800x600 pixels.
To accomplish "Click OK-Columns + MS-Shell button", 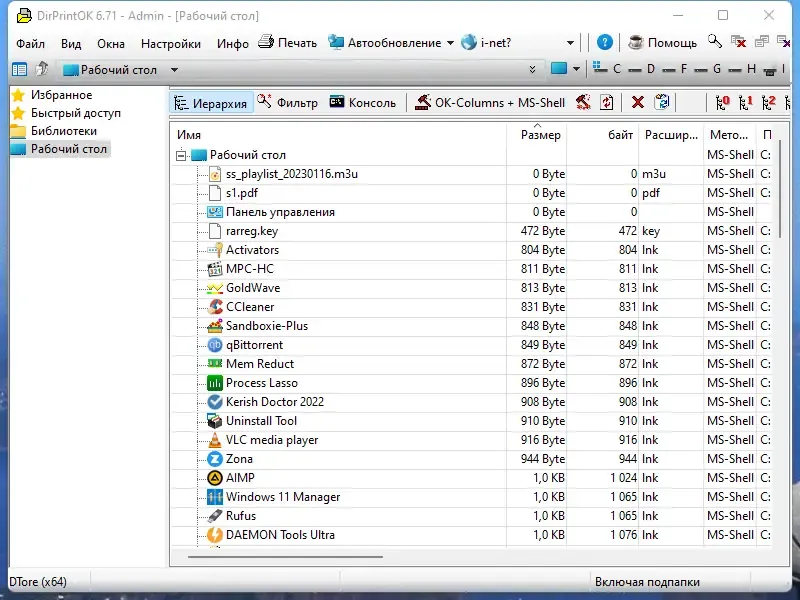I will point(490,103).
